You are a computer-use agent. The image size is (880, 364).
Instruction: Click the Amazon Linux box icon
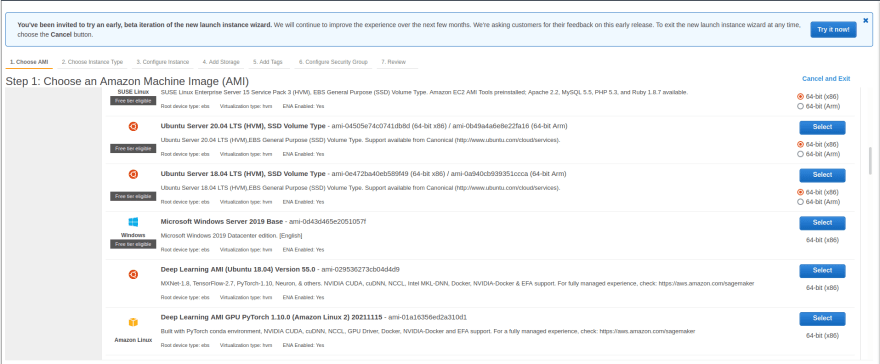(133, 322)
